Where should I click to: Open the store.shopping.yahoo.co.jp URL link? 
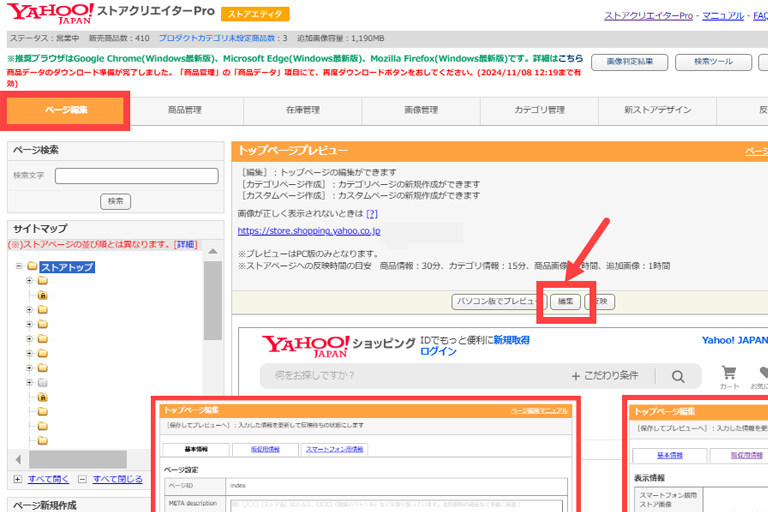309,231
